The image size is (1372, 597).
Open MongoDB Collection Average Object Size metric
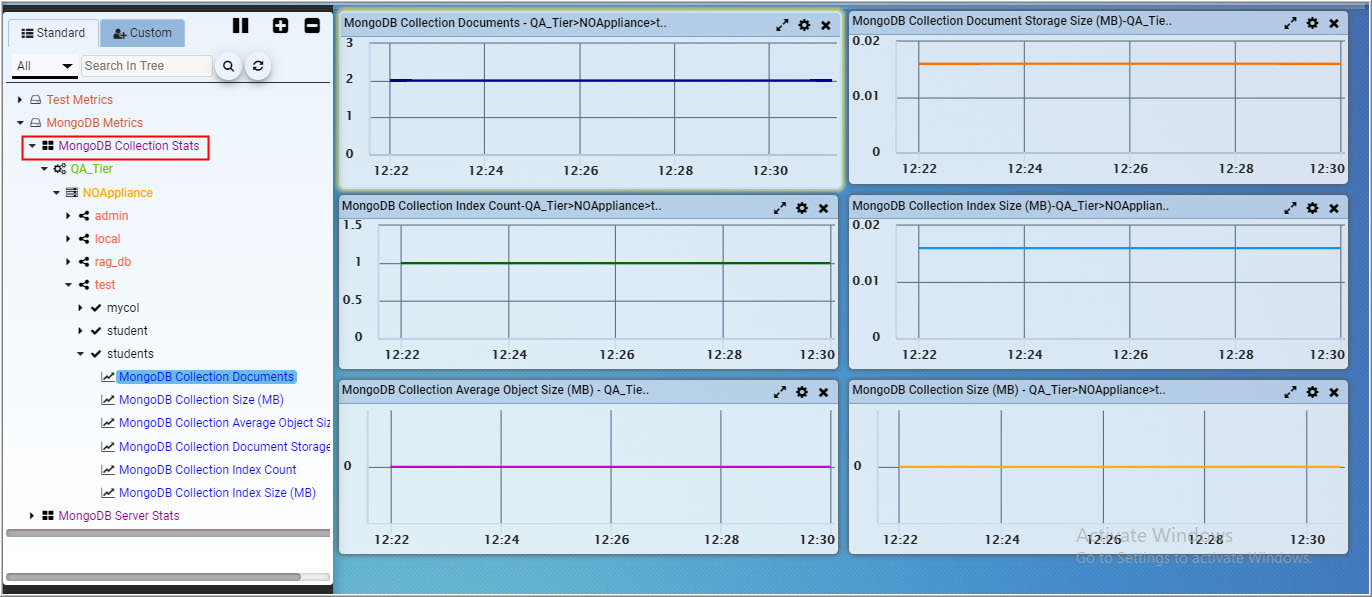[x=224, y=423]
